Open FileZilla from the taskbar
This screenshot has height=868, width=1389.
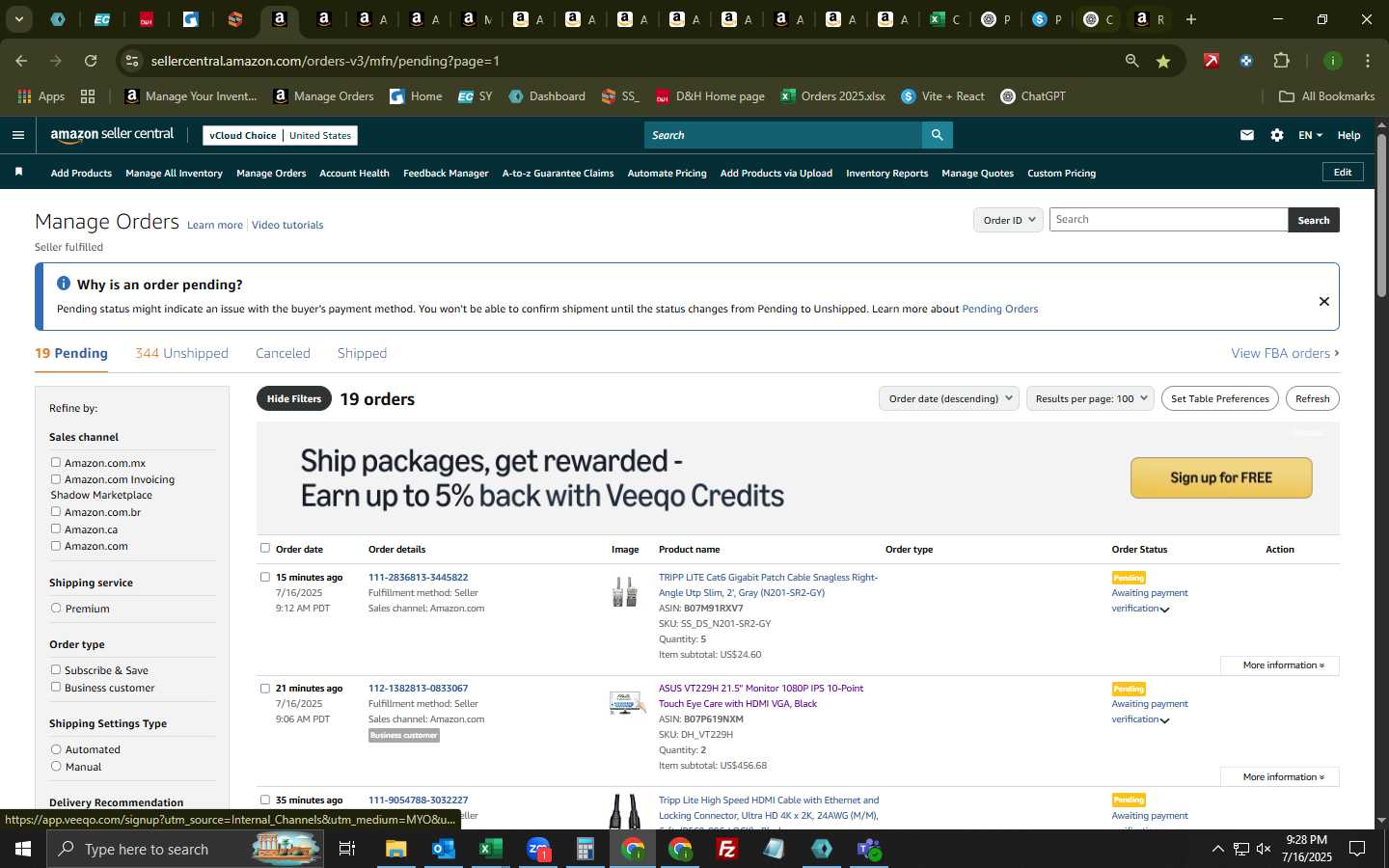point(727,849)
